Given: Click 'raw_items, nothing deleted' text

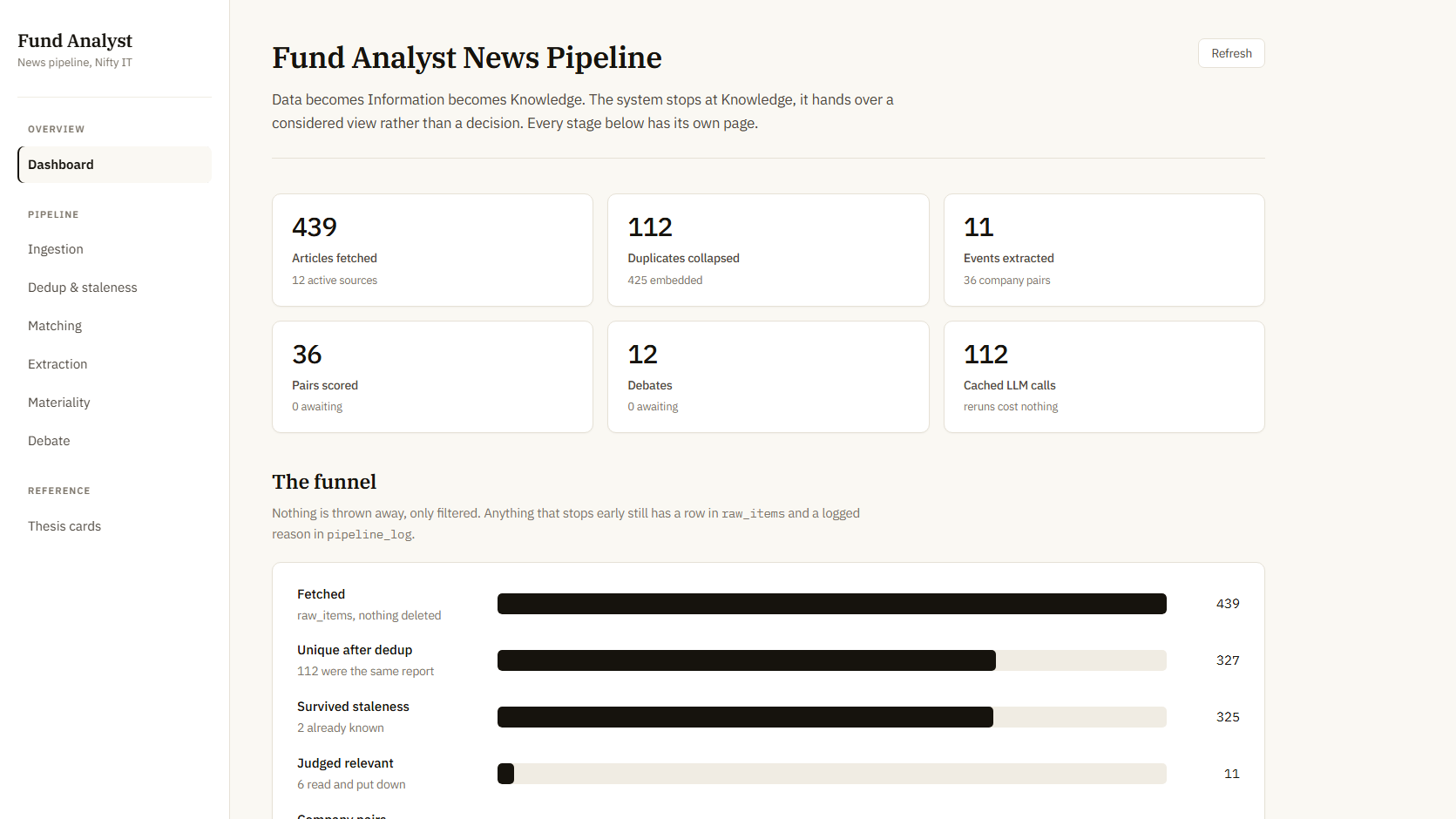Looking at the screenshot, I should (x=369, y=616).
